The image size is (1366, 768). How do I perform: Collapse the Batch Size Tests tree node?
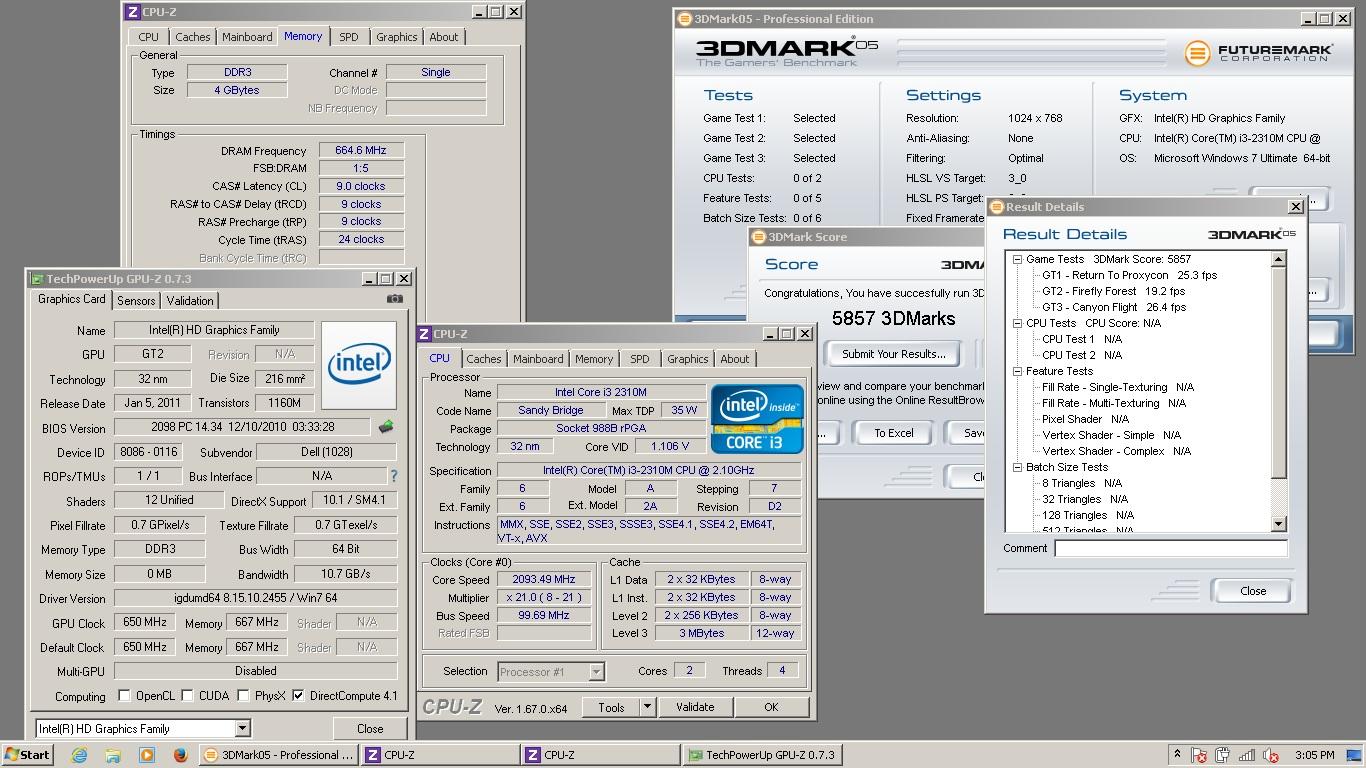coord(1017,467)
